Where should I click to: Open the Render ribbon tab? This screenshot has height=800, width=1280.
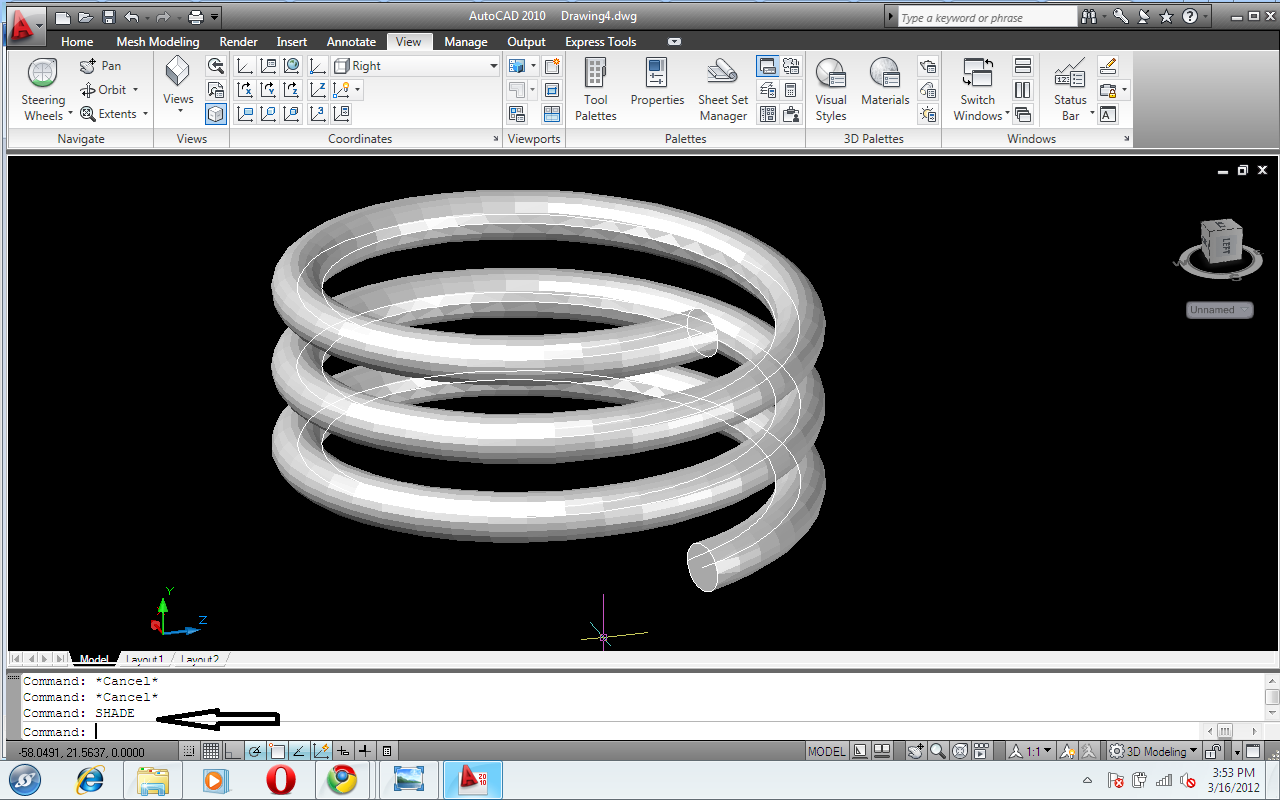point(238,41)
